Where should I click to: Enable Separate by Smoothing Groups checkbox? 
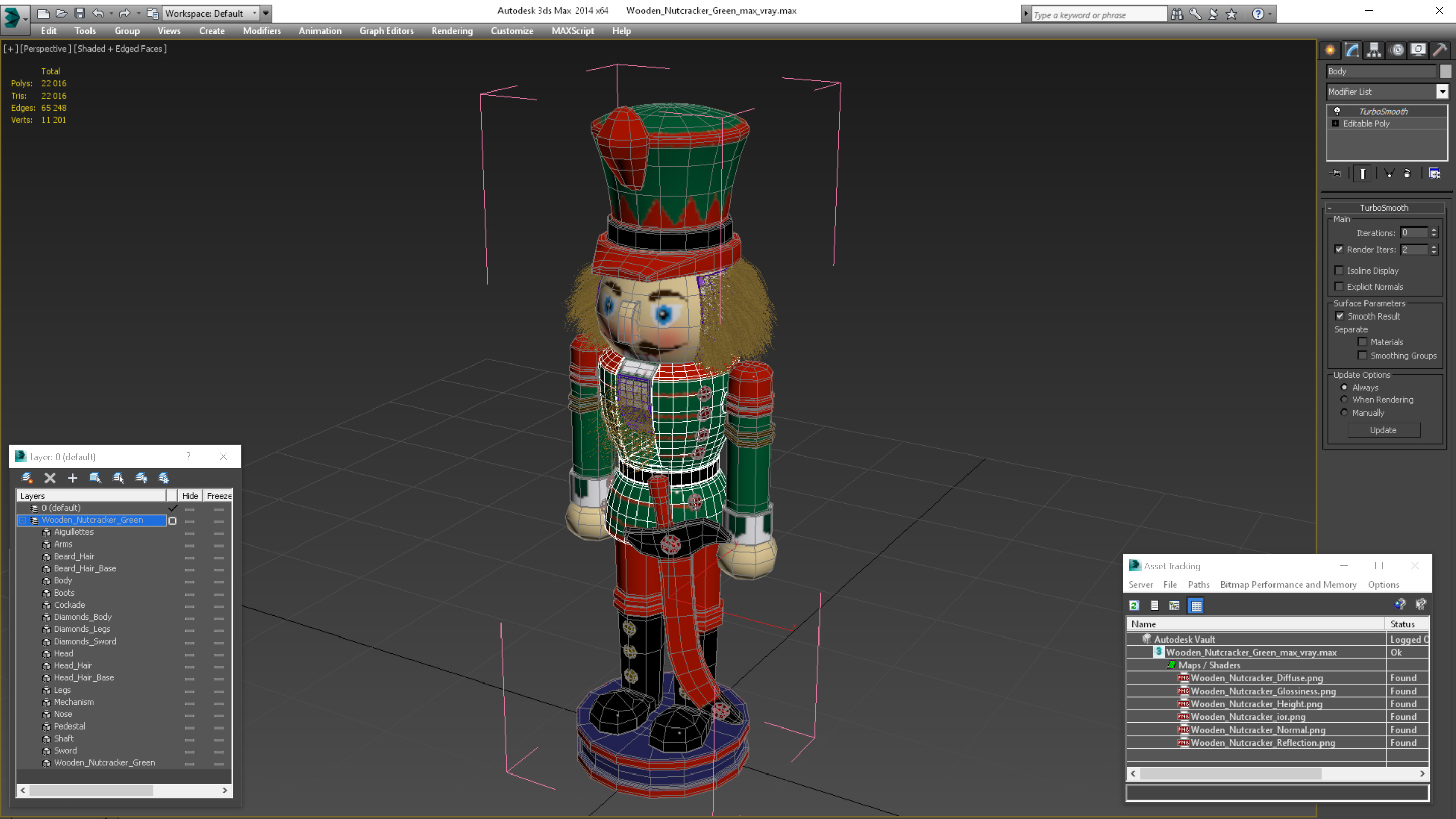[1362, 355]
